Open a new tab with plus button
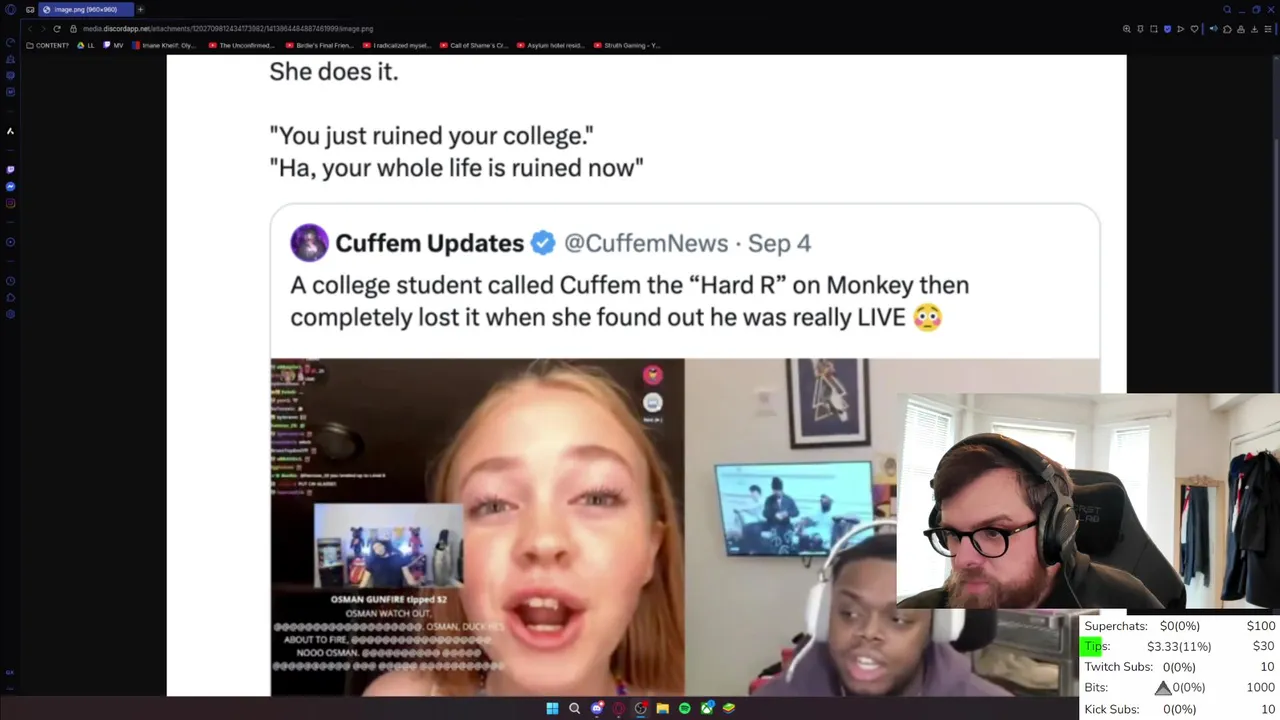Screen dimensions: 1280x720 pos(140,9)
